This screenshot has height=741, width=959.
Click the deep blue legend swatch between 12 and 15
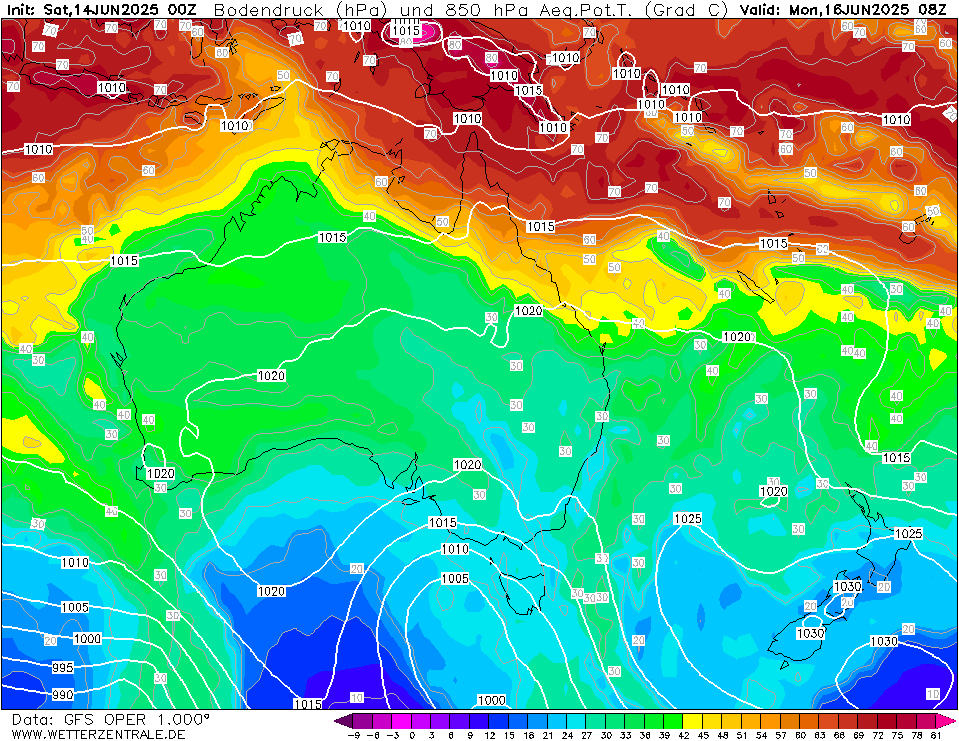[498, 721]
